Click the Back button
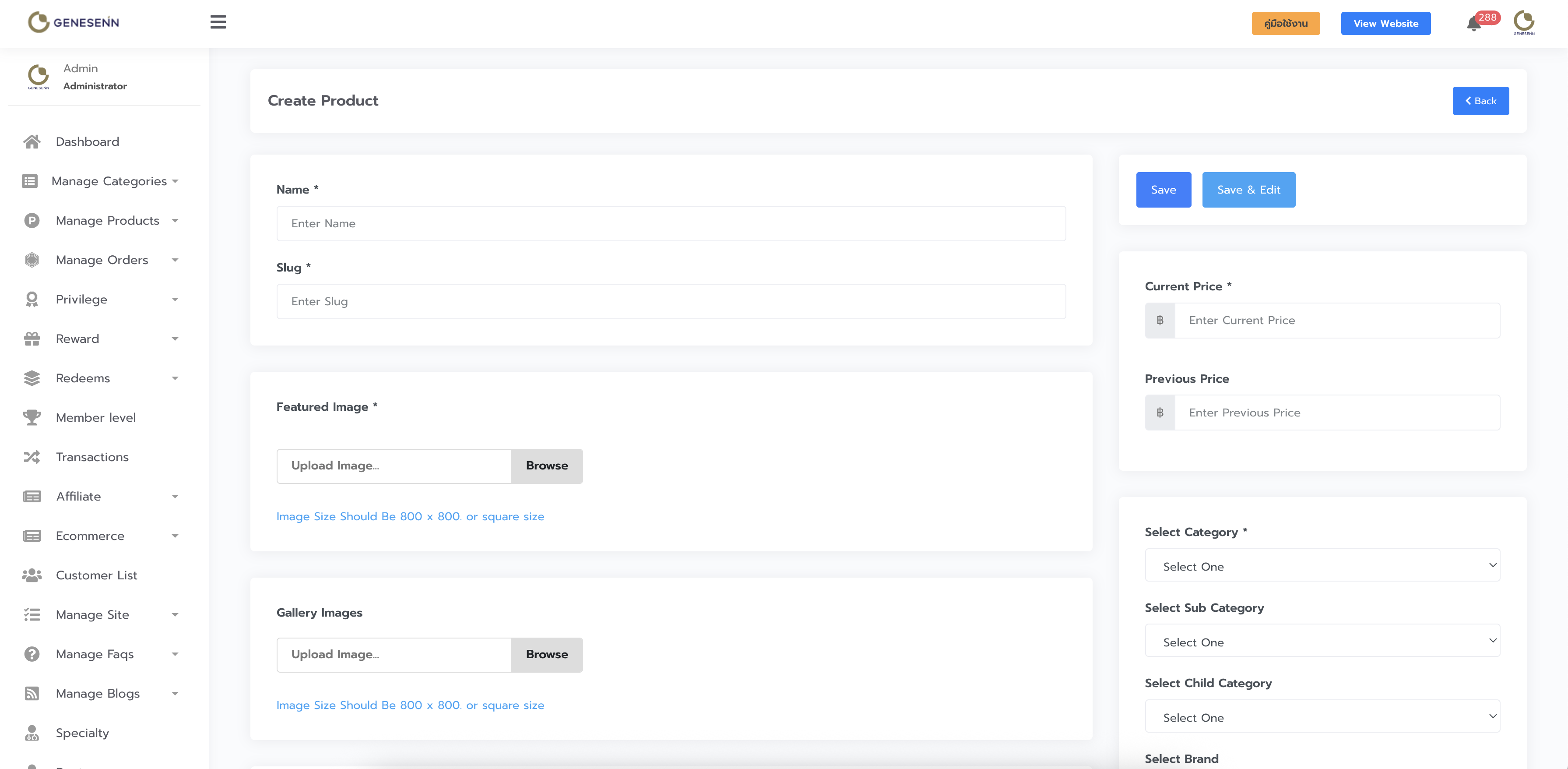Viewport: 1568px width, 769px height. coord(1480,101)
